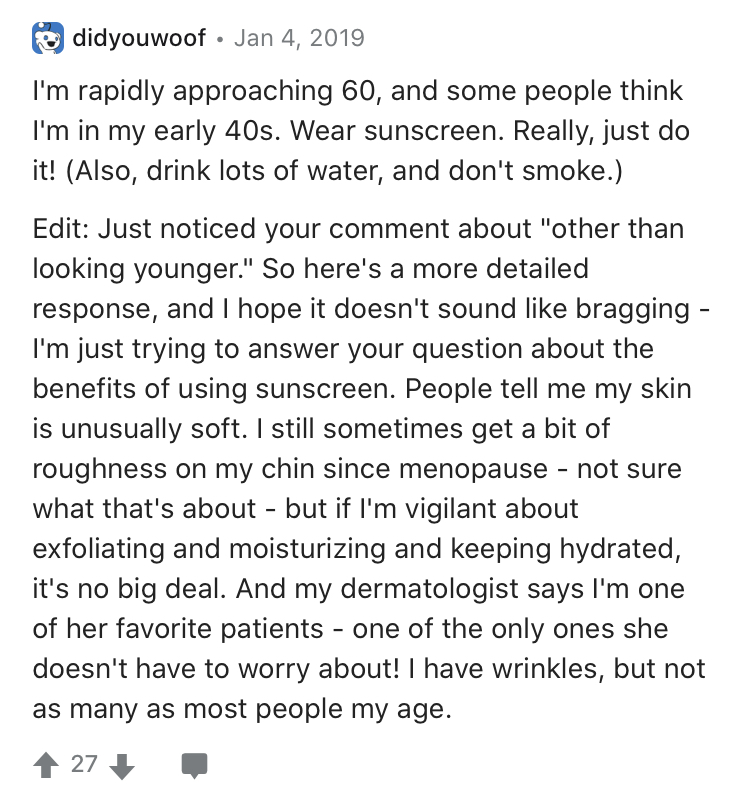Click the Jan 4, 2019 timestamp
Image resolution: width=750 pixels, height=795 pixels.
tap(298, 39)
